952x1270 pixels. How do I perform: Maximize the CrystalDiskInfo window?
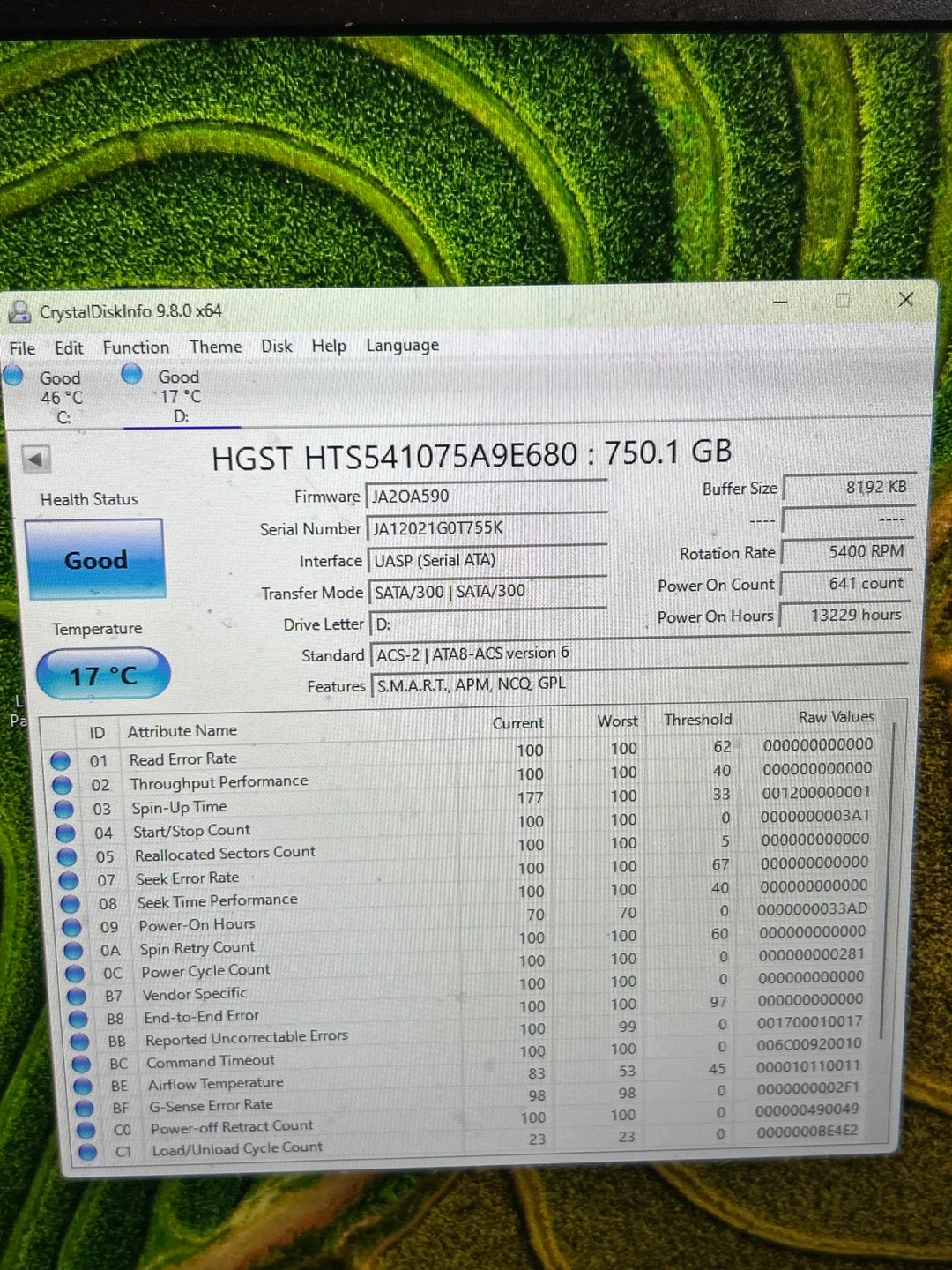tap(843, 301)
